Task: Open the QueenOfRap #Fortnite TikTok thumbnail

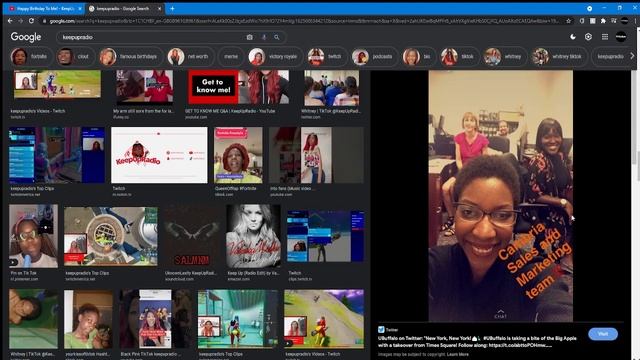Action: [x=238, y=155]
